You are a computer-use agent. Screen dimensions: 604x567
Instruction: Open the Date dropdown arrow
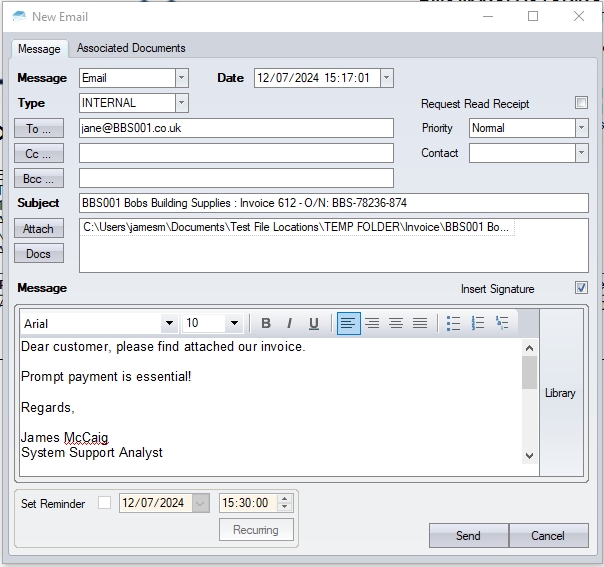(x=386, y=78)
